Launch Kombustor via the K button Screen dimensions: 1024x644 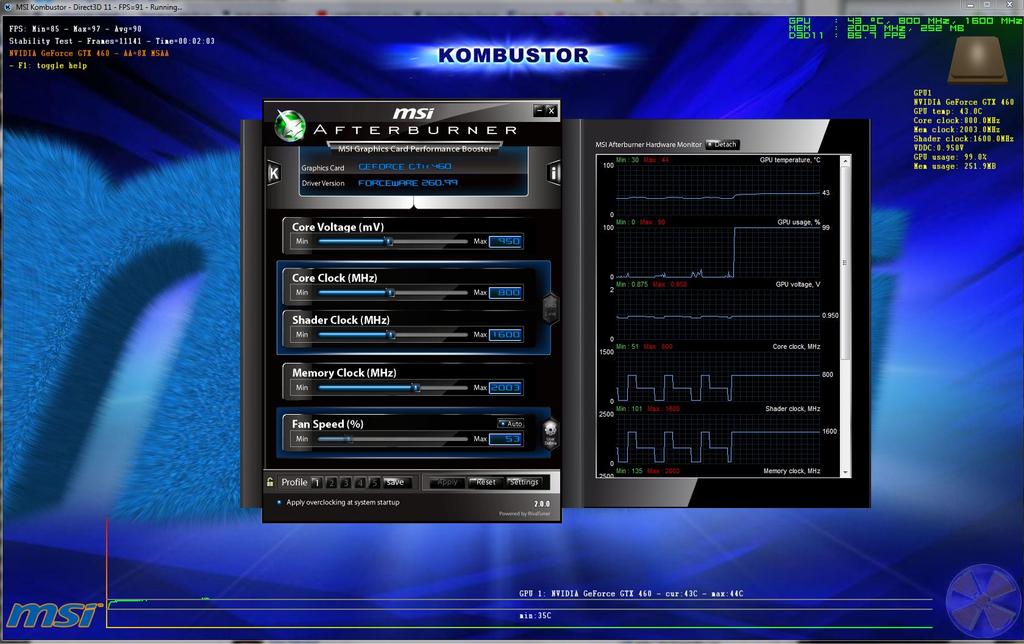click(x=274, y=173)
